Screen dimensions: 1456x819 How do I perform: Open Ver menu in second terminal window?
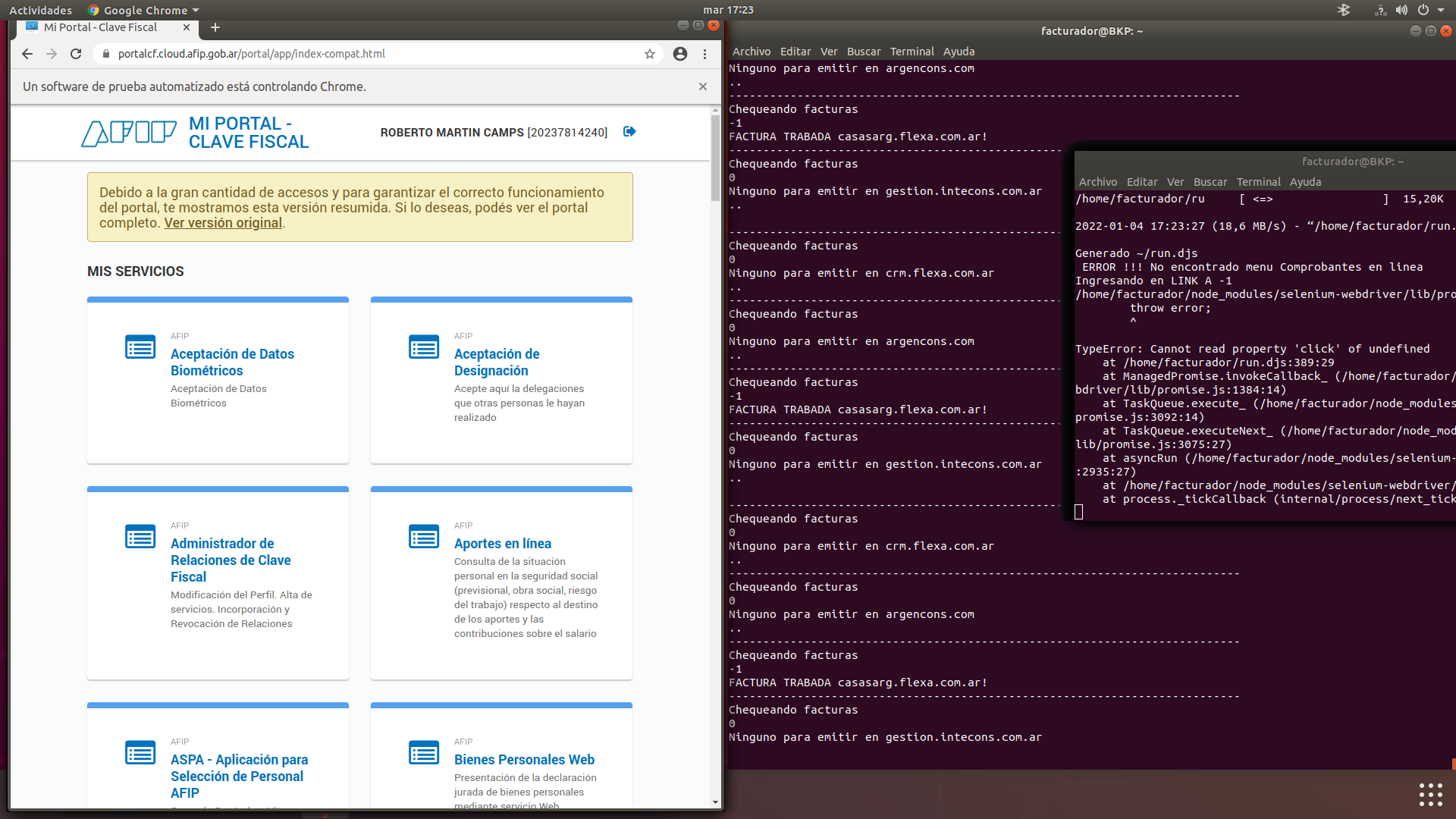click(1175, 182)
